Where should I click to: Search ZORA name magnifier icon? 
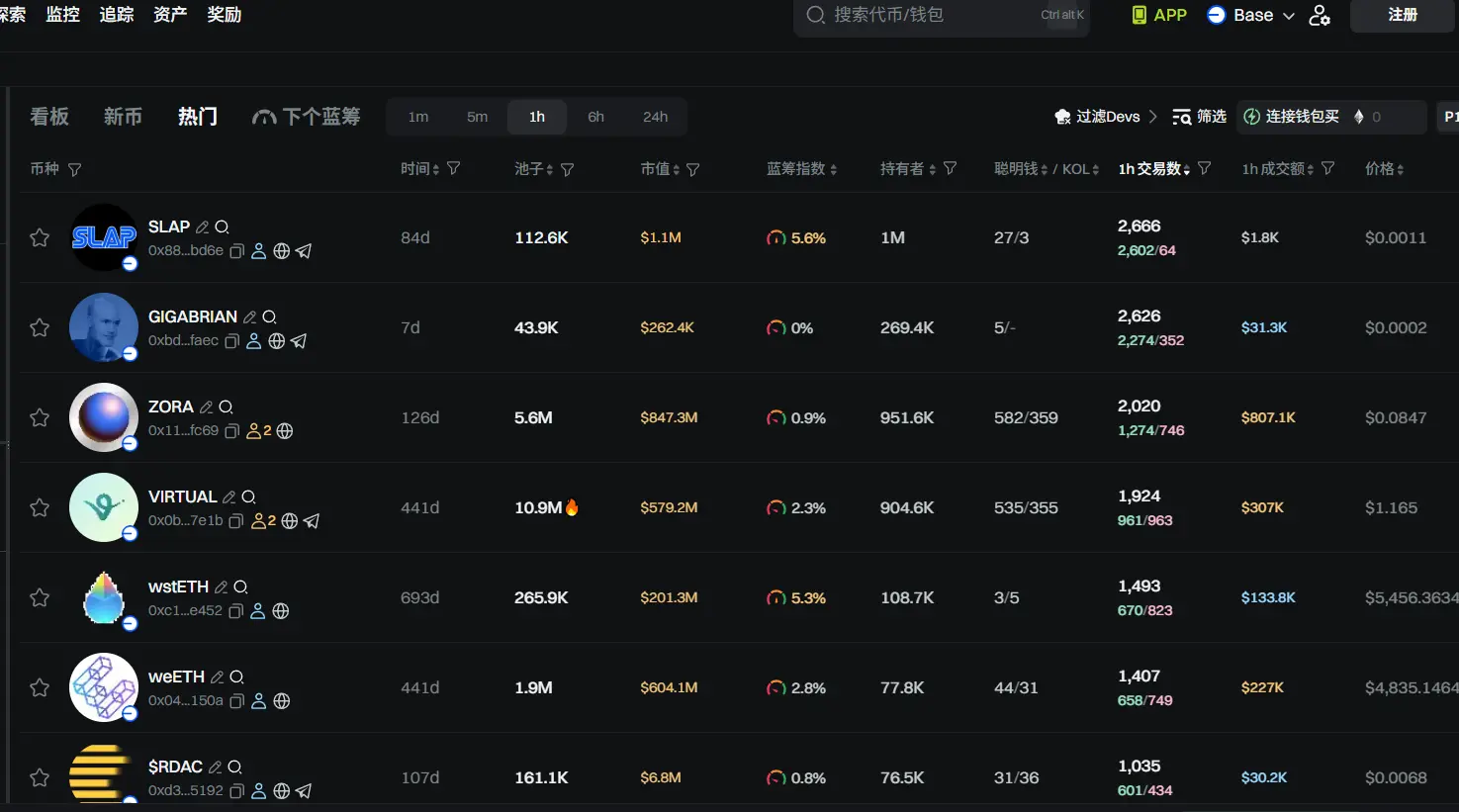pos(226,407)
